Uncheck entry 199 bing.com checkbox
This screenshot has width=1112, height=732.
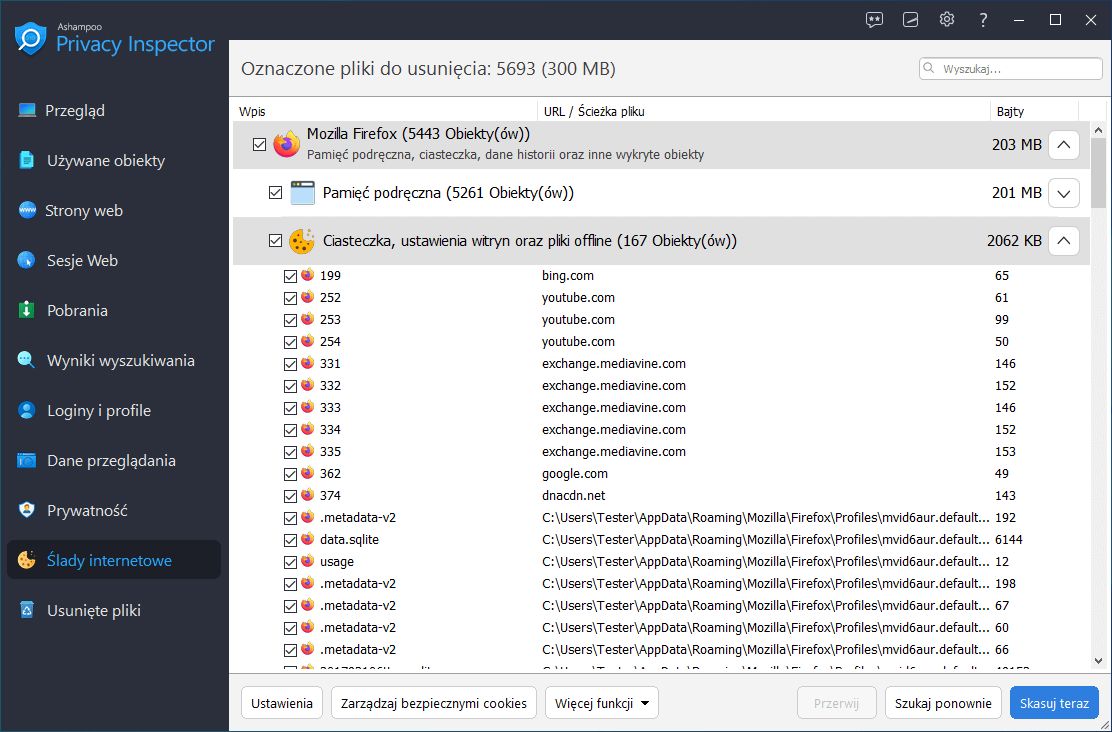point(290,276)
